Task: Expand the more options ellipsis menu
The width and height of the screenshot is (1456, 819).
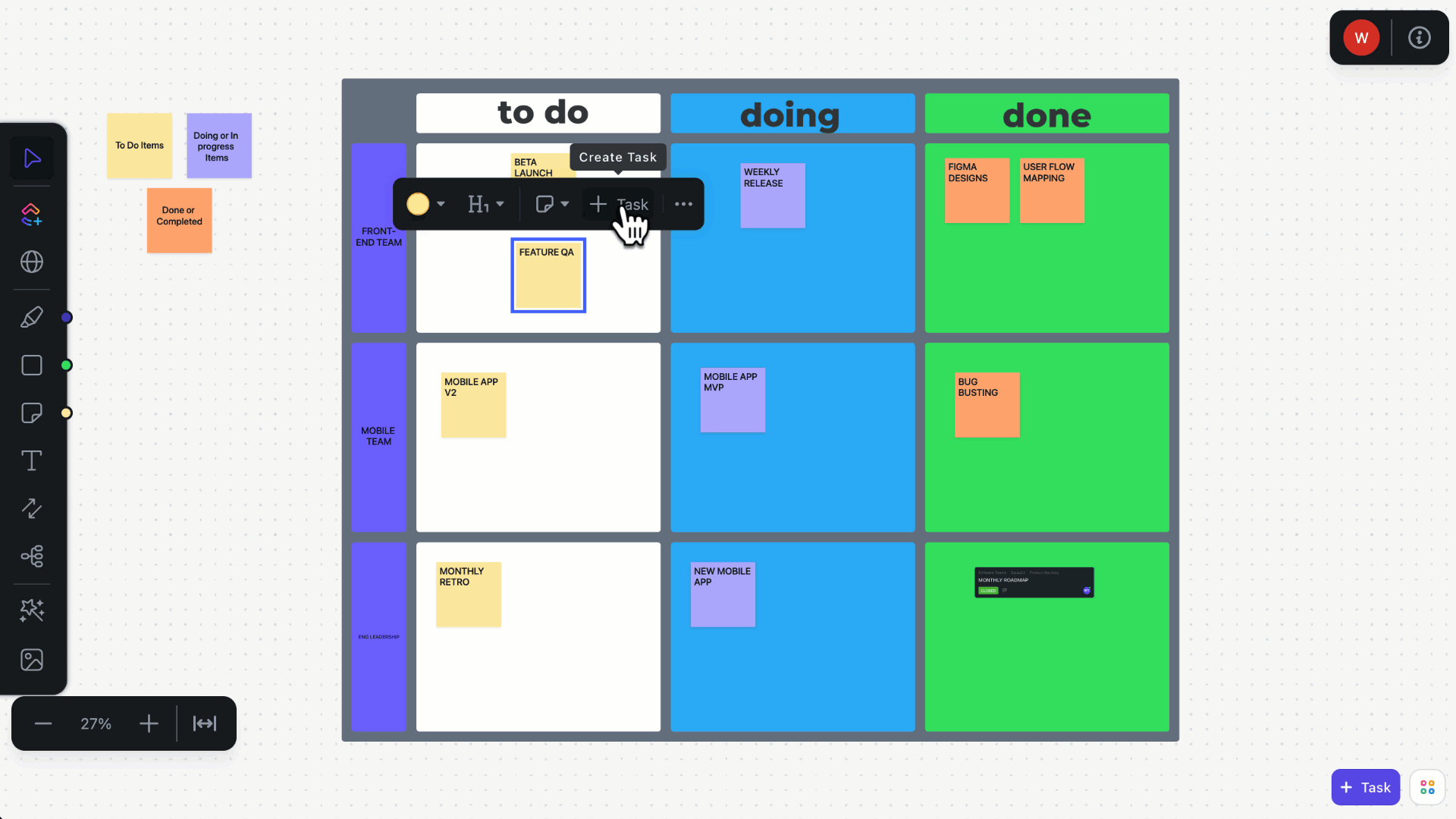Action: pos(683,204)
